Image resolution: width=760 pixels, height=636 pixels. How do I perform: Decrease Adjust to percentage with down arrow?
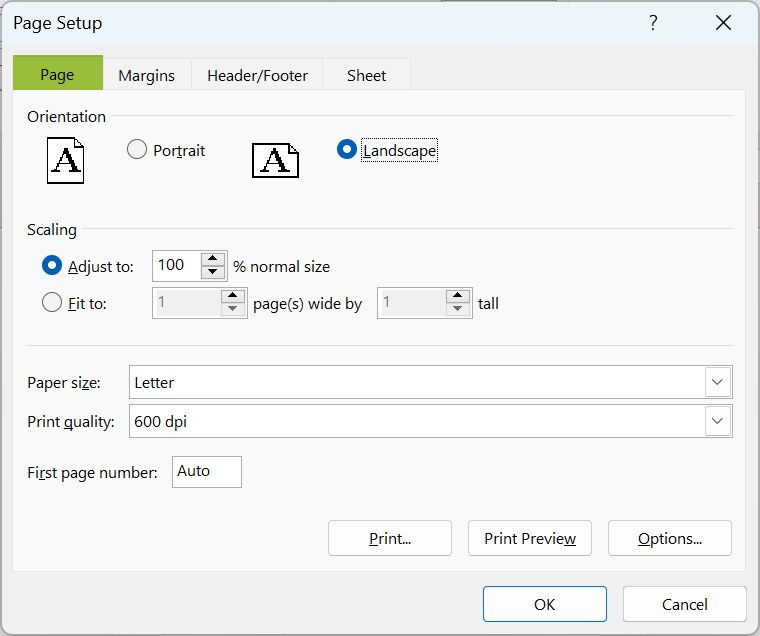point(212,271)
